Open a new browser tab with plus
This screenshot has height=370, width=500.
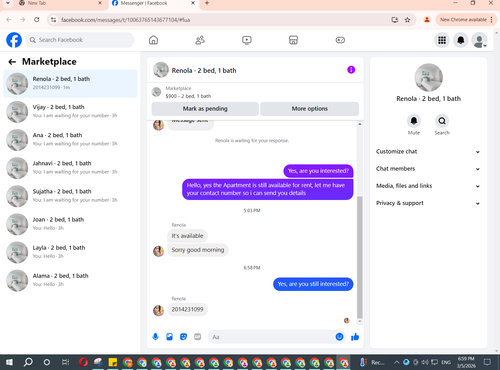(207, 3)
